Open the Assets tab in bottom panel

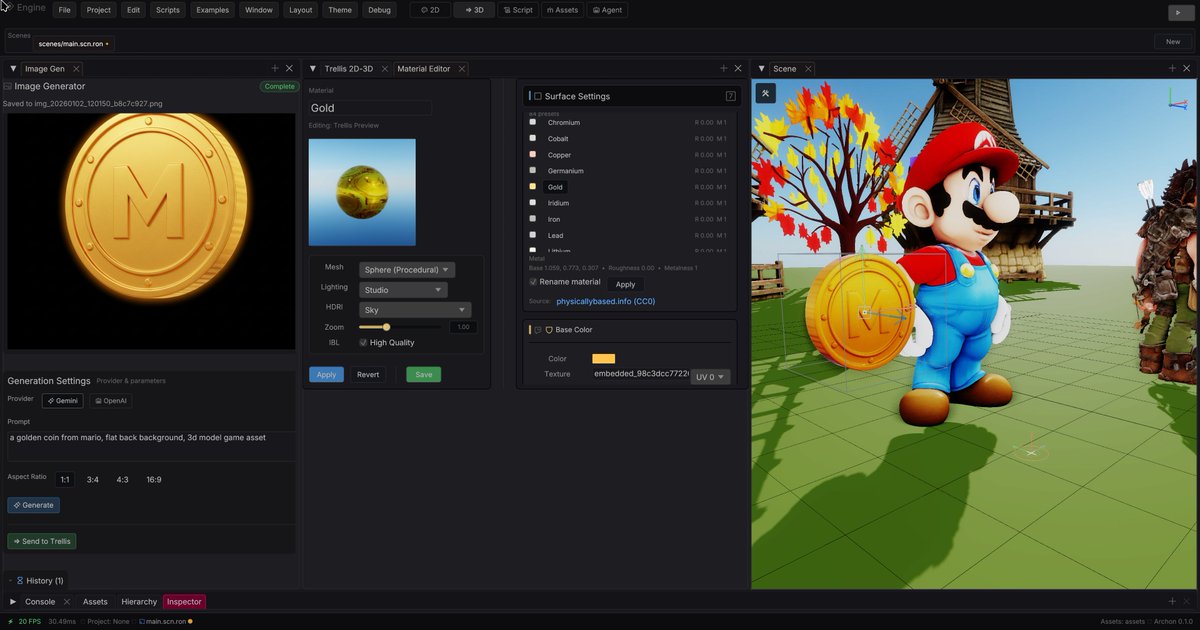coord(95,602)
